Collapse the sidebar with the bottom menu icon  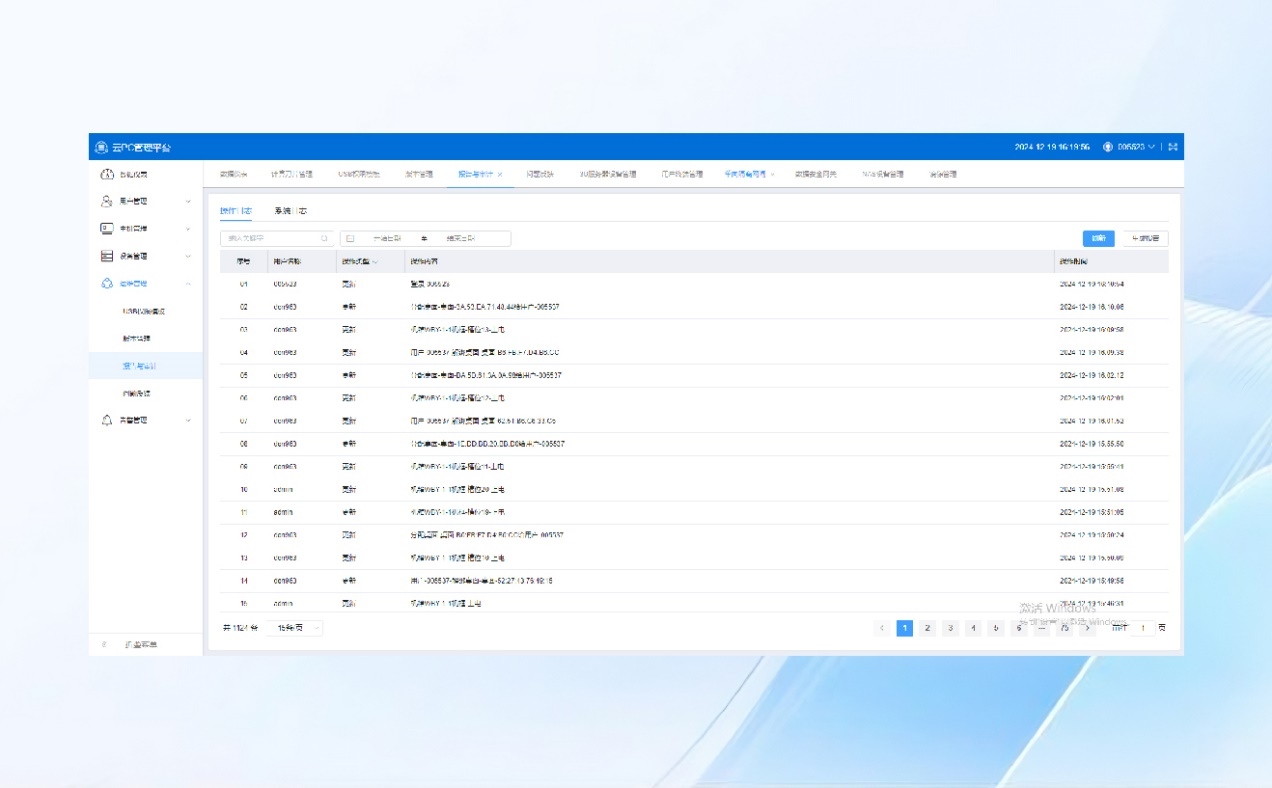pyautogui.click(x=104, y=645)
